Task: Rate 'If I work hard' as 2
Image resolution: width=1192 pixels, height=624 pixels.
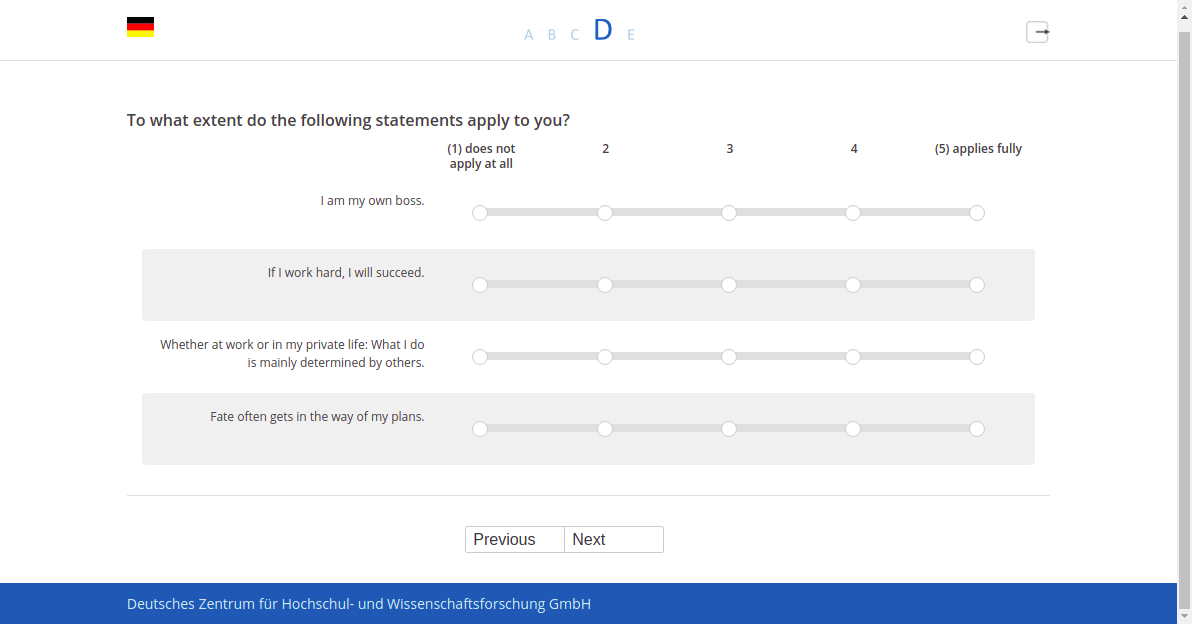Action: point(604,285)
